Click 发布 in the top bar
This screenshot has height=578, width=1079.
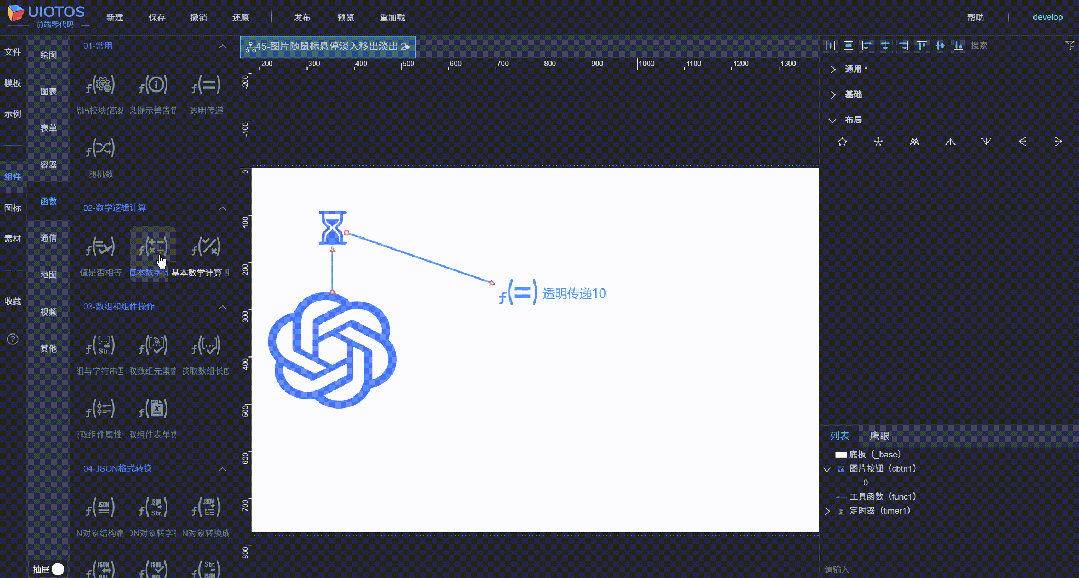tap(302, 17)
